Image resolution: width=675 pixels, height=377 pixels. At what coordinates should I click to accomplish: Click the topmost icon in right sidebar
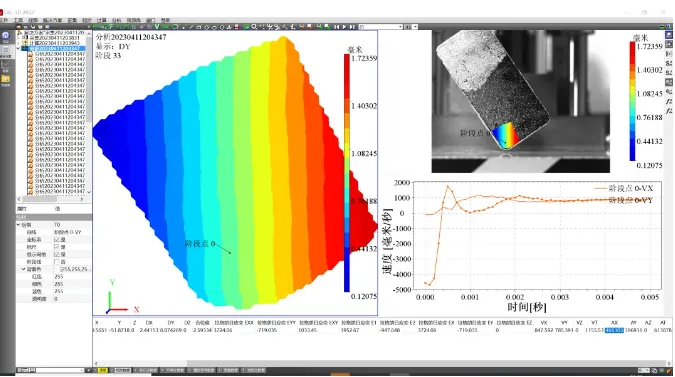[x=669, y=34]
